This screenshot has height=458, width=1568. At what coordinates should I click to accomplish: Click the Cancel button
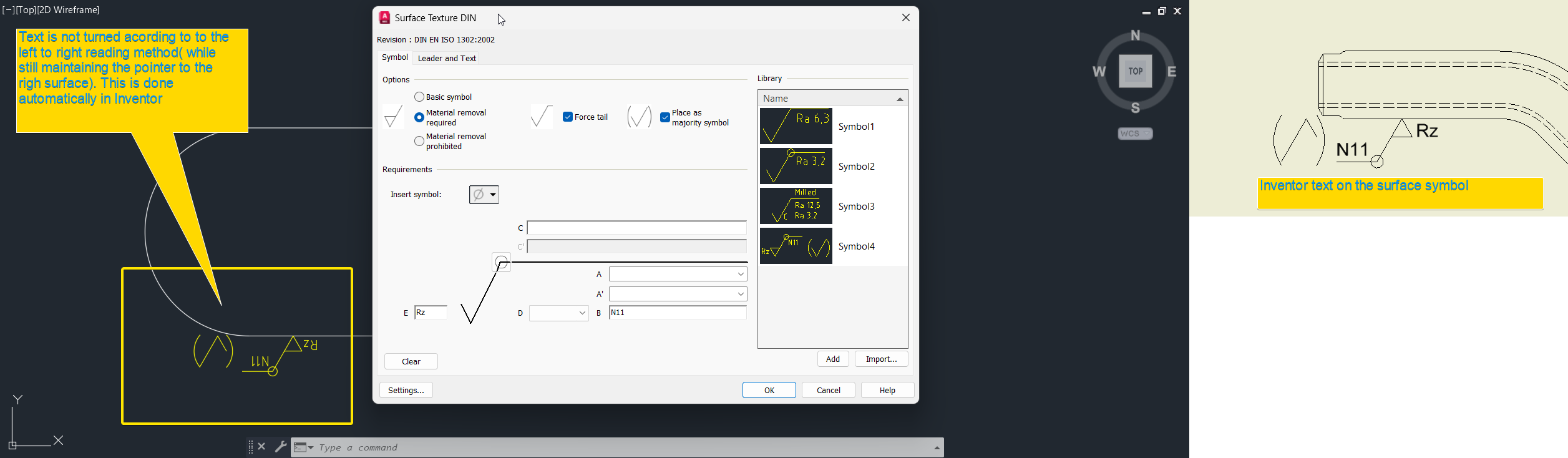(829, 390)
